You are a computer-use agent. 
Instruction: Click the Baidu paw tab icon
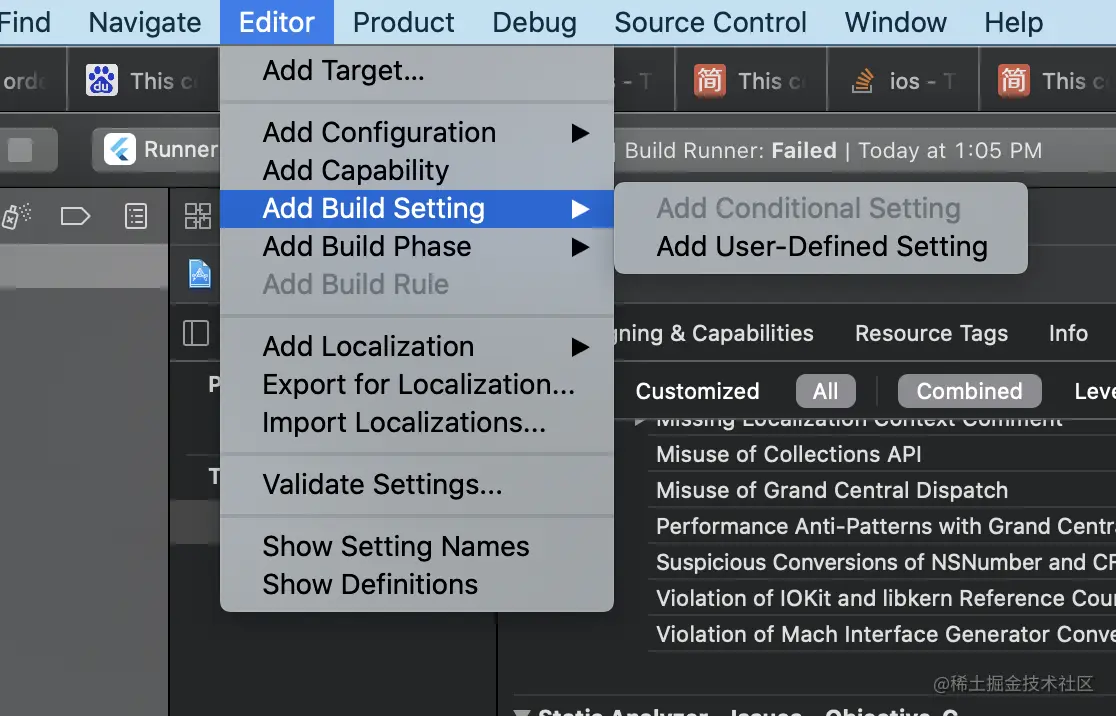pyautogui.click(x=102, y=80)
